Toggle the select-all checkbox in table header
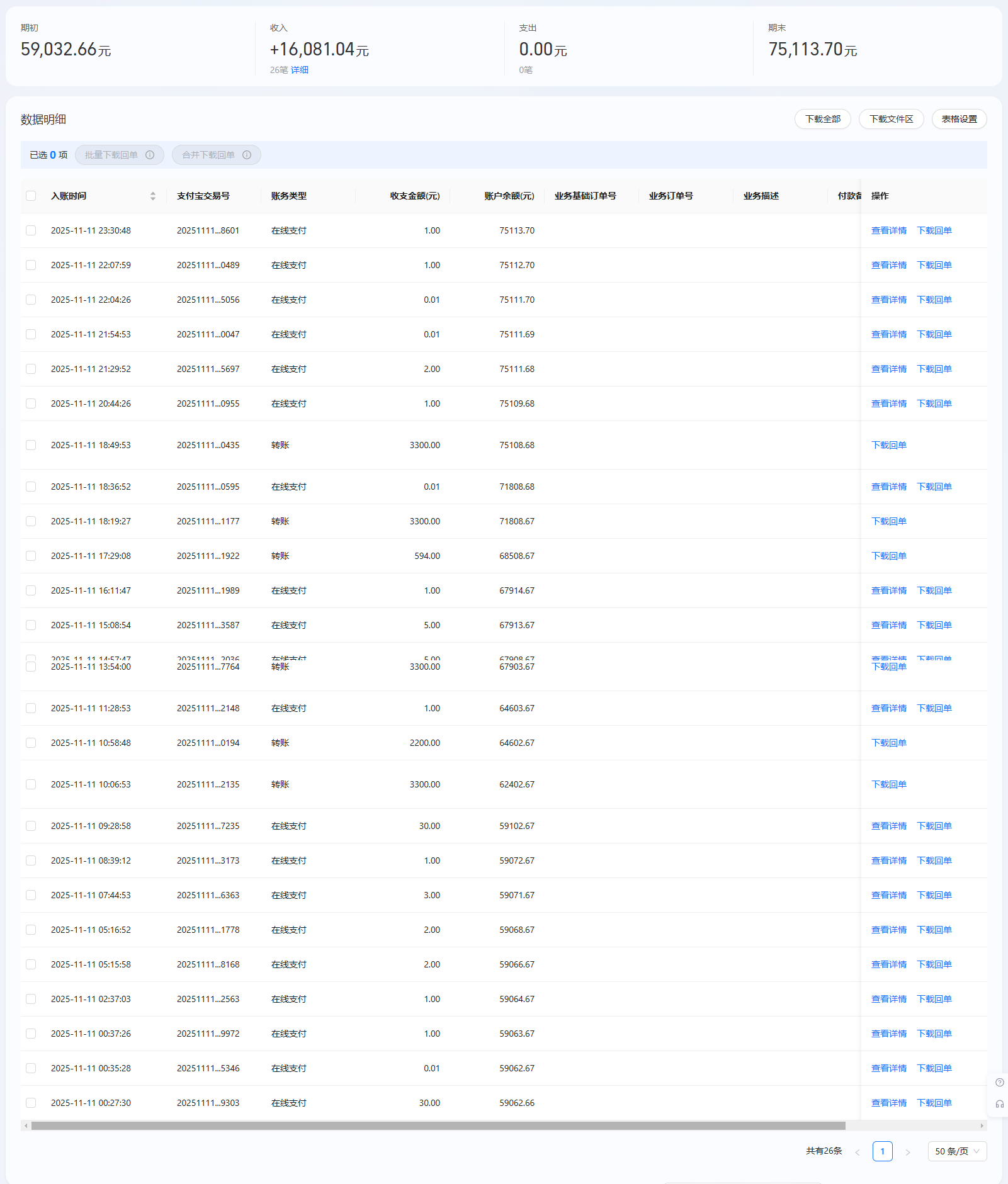 (31, 196)
